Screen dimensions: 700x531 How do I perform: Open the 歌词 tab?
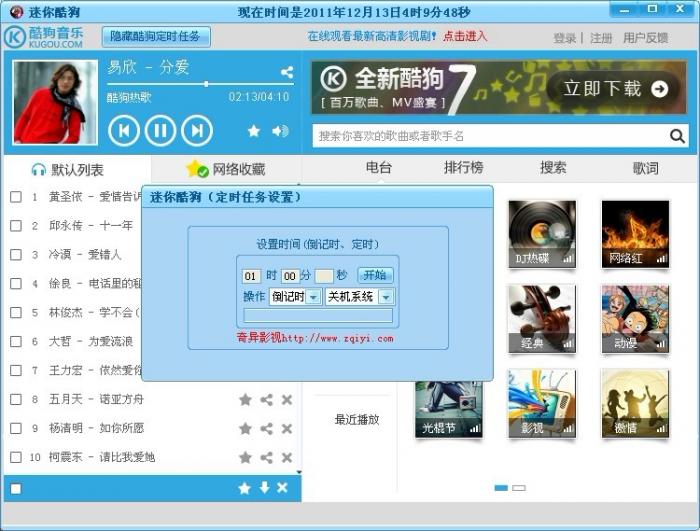pyautogui.click(x=646, y=168)
